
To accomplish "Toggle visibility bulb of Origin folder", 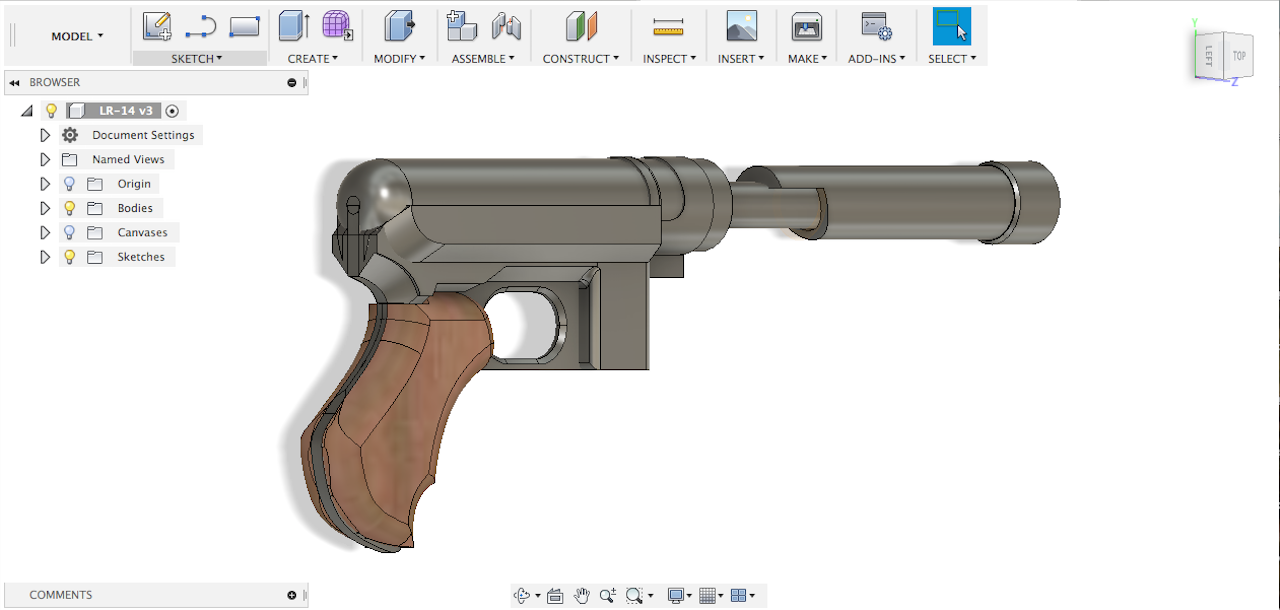I will [x=69, y=184].
